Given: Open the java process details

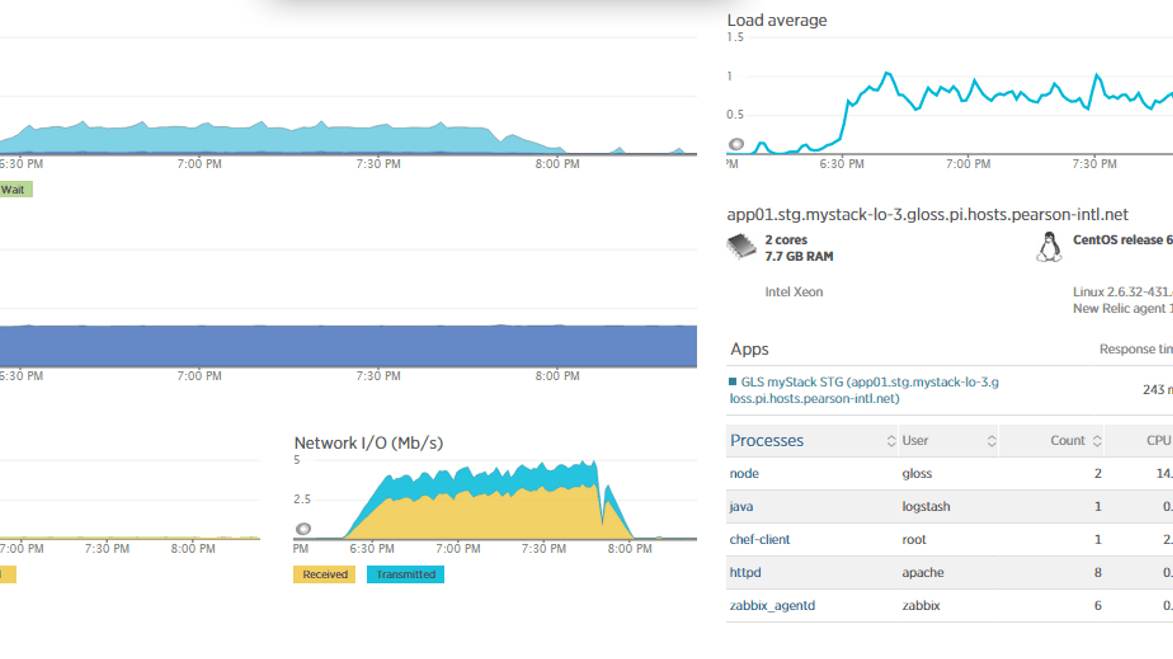Looking at the screenshot, I should click(740, 506).
